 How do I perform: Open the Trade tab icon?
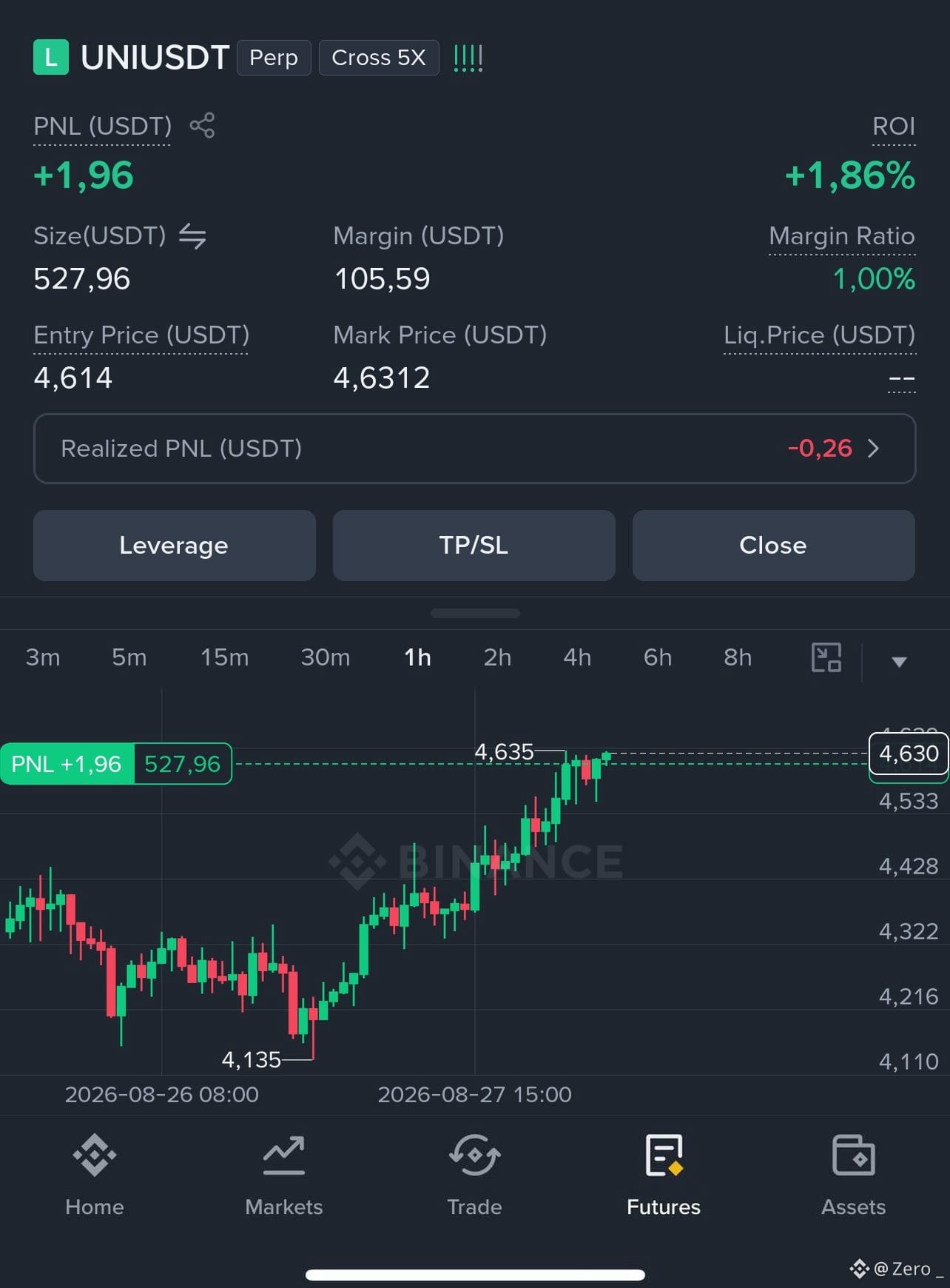pos(474,1155)
